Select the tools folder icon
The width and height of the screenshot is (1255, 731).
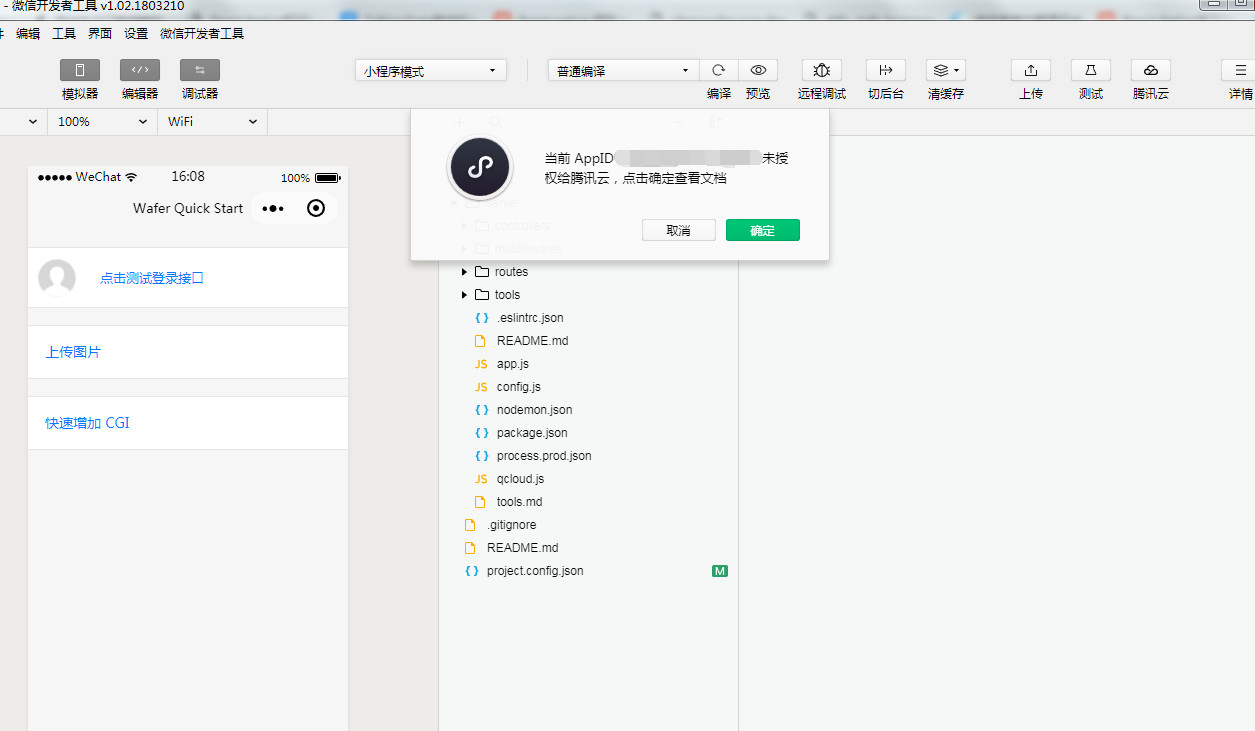pos(482,295)
